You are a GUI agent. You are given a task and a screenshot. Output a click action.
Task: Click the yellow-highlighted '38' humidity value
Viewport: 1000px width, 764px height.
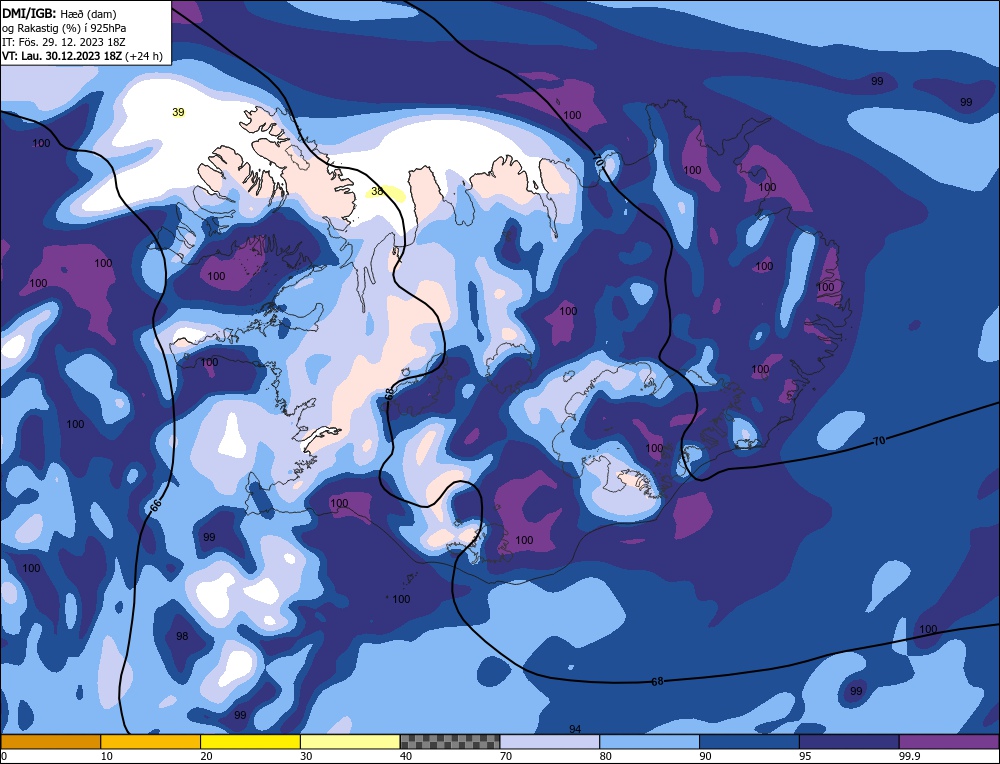pos(377,191)
